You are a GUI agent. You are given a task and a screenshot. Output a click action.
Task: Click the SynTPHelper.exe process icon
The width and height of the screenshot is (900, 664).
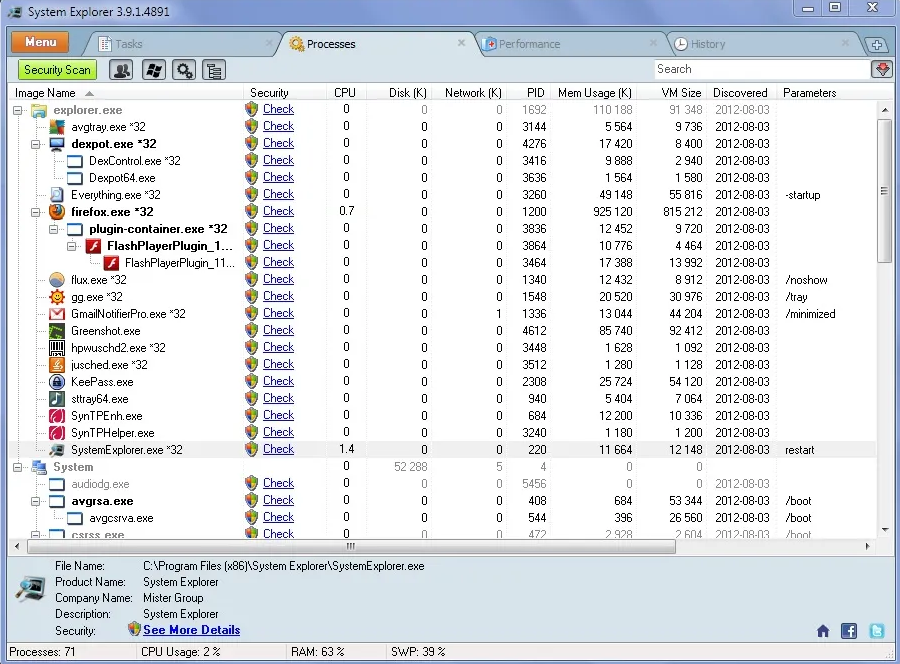click(x=57, y=433)
